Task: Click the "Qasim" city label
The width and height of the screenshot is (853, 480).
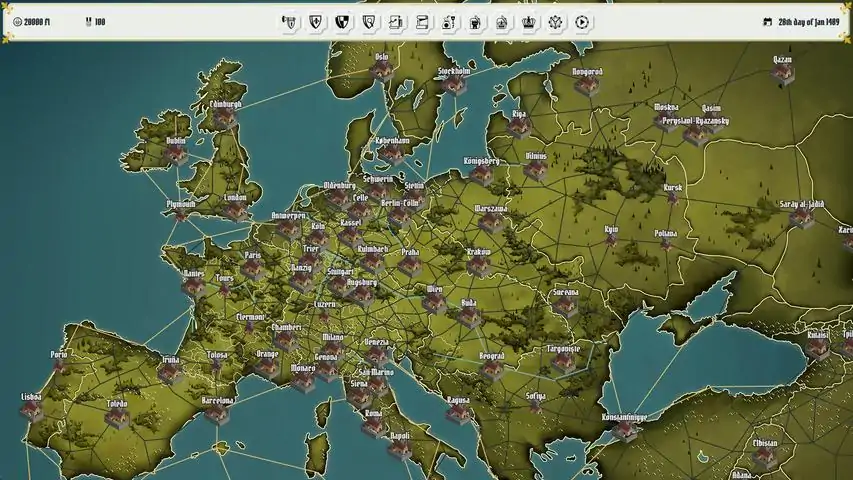Action: coord(711,108)
